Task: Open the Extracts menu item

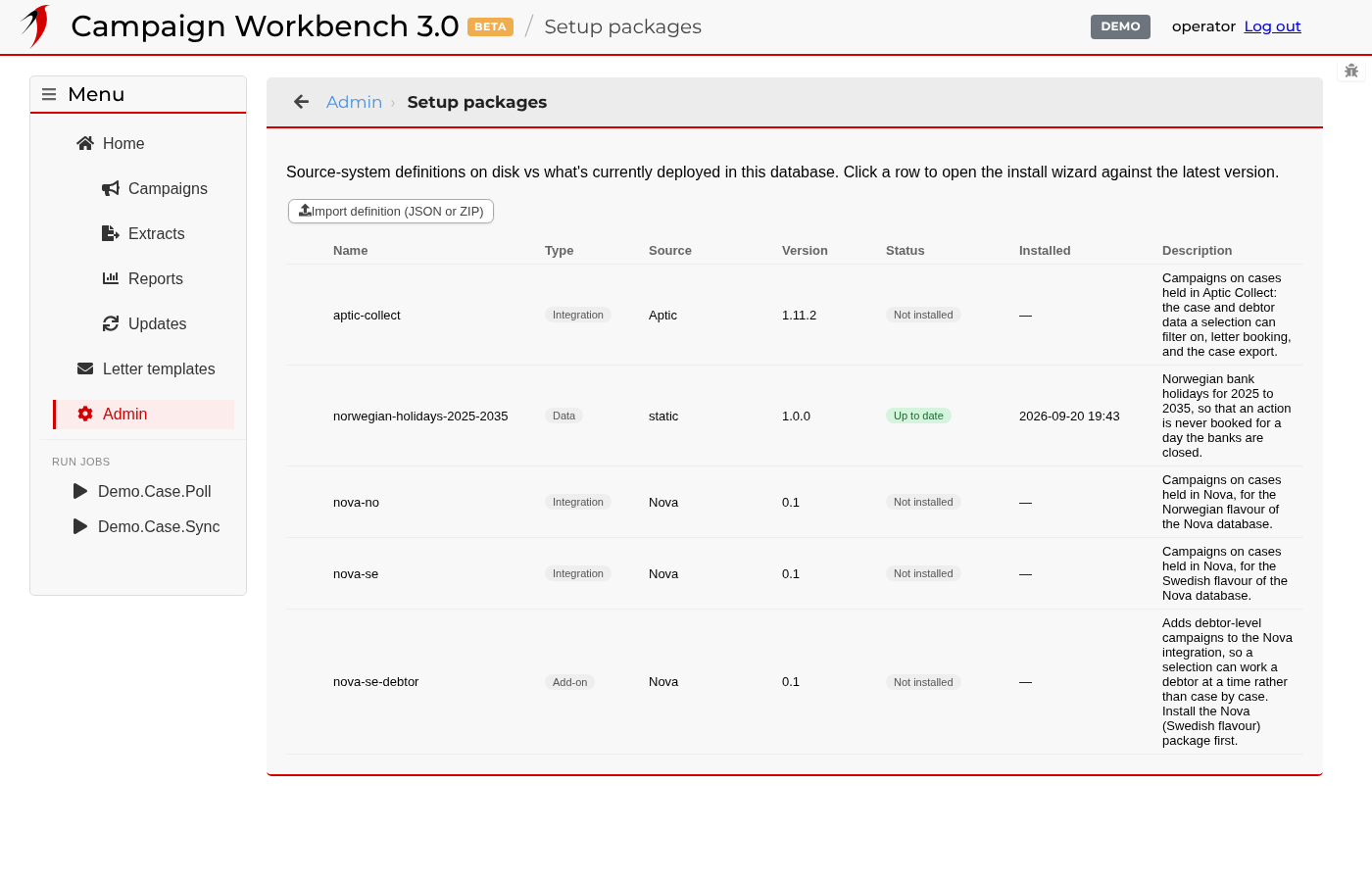Action: (157, 233)
